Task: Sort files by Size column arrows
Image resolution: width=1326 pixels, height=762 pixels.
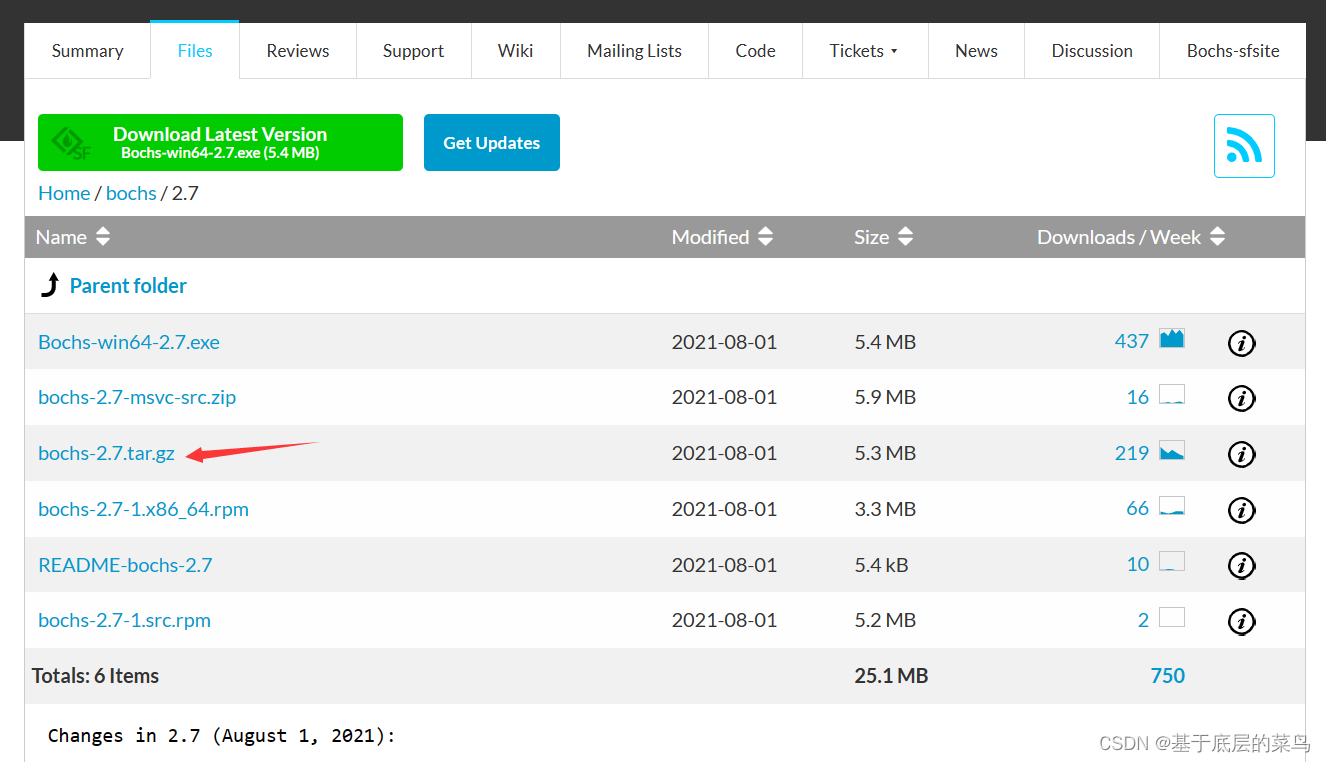Action: [905, 237]
